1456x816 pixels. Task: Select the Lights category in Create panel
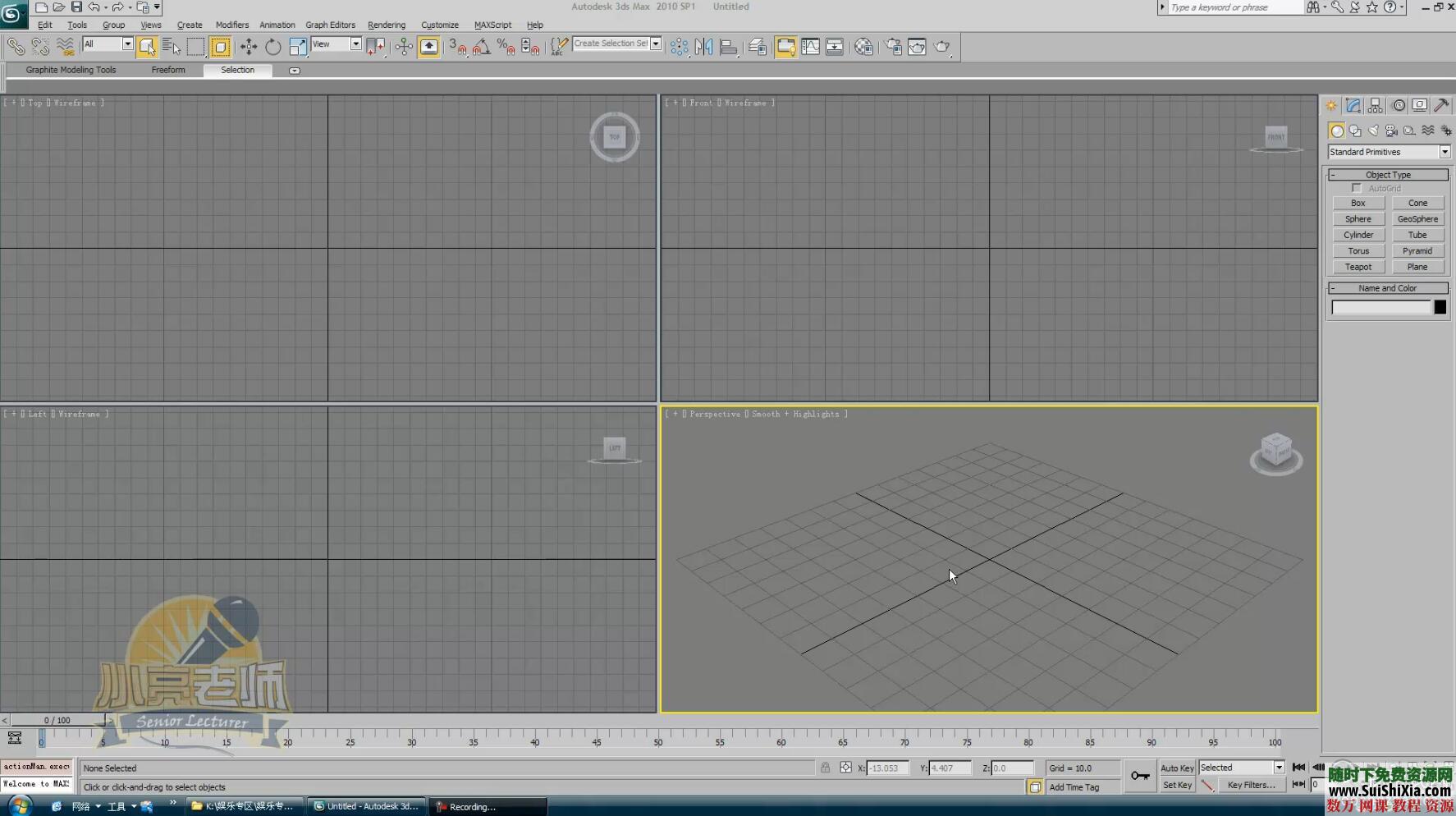pyautogui.click(x=1373, y=131)
